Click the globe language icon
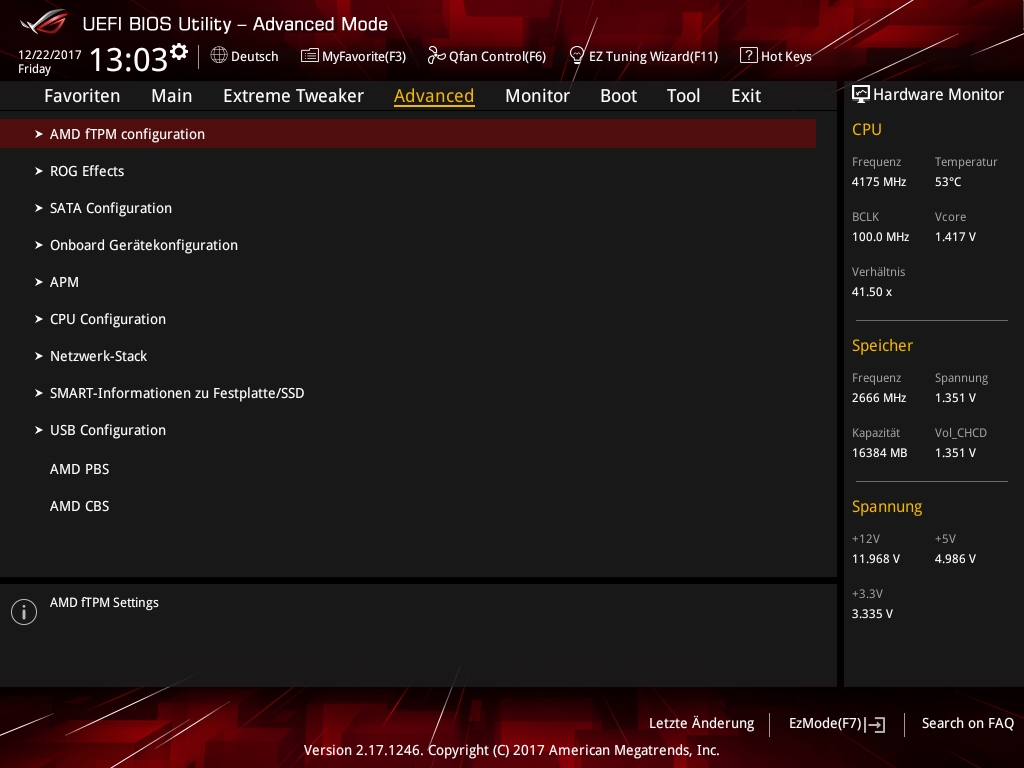Screen dimensions: 1024x768 pyautogui.click(x=219, y=56)
